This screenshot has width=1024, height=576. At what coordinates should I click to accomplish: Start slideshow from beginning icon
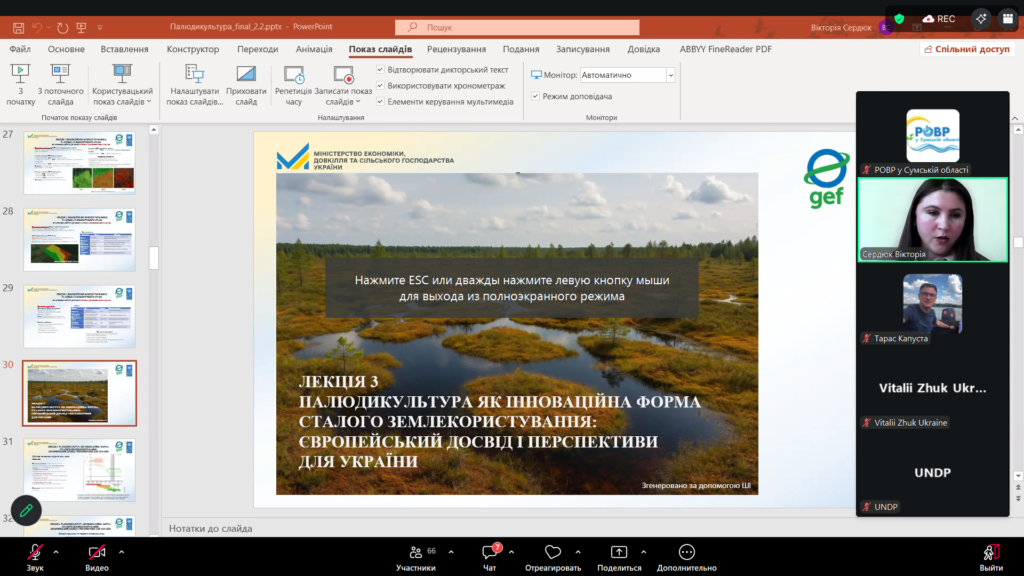20,74
